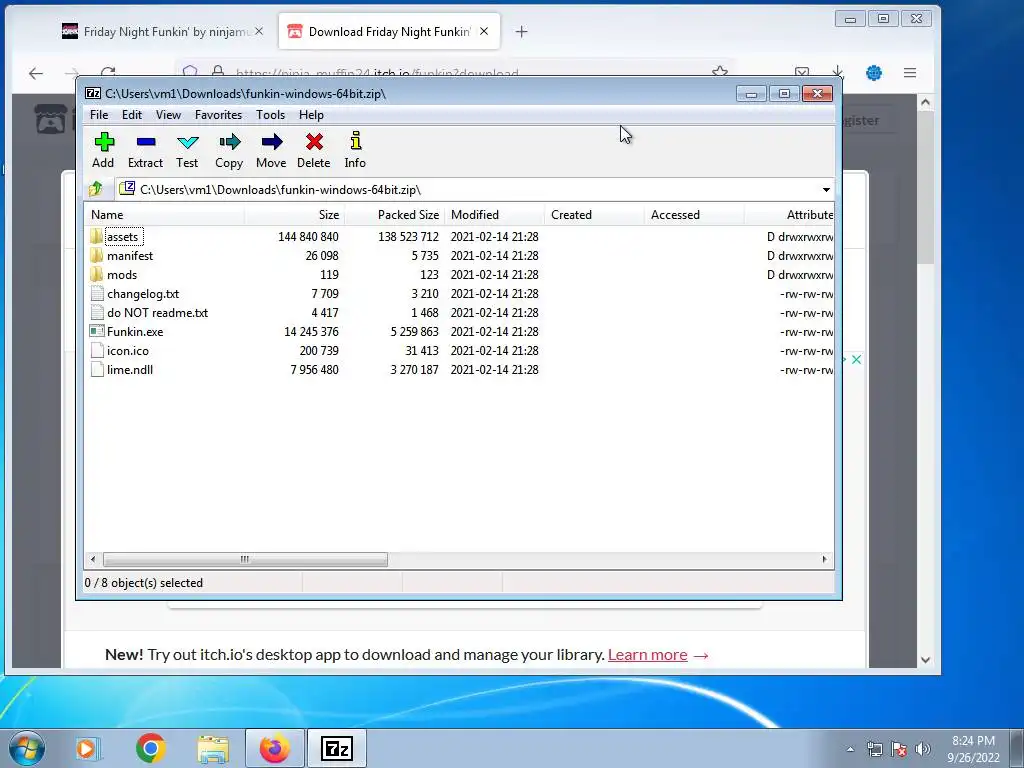Click the Firefox downloads arrow icon
Screen dimensions: 1024x768
click(x=838, y=72)
